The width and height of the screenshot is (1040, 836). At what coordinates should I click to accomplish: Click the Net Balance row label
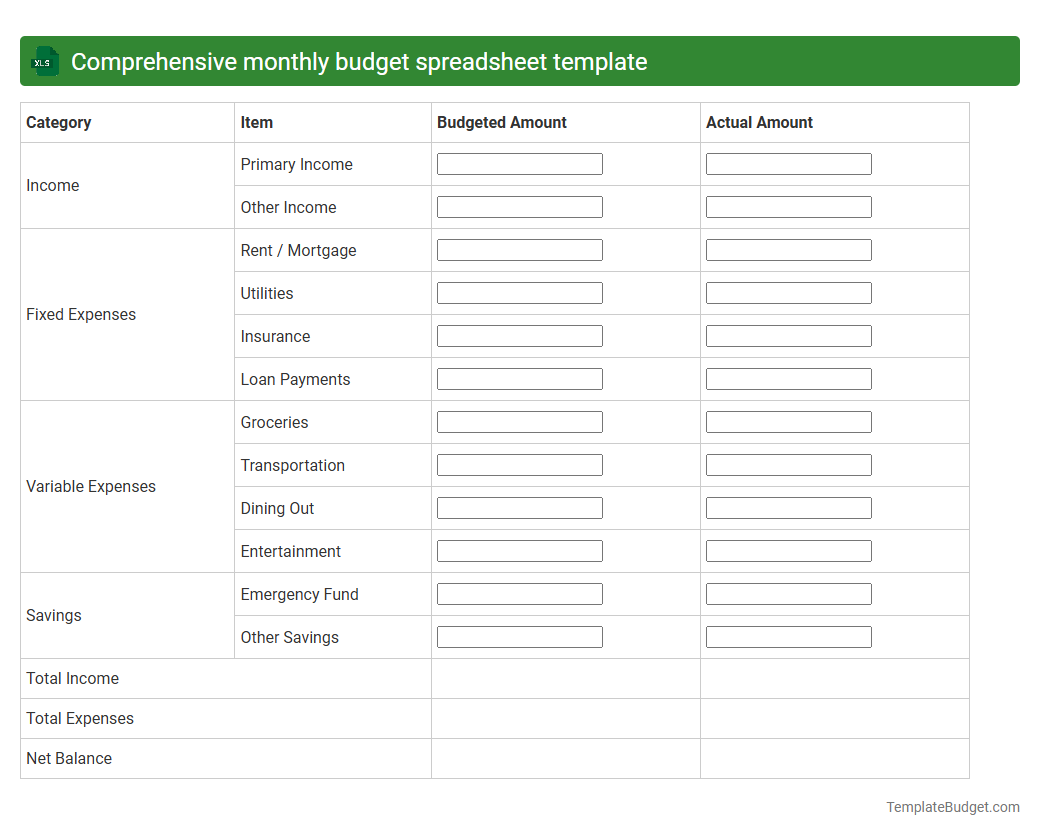click(x=69, y=758)
